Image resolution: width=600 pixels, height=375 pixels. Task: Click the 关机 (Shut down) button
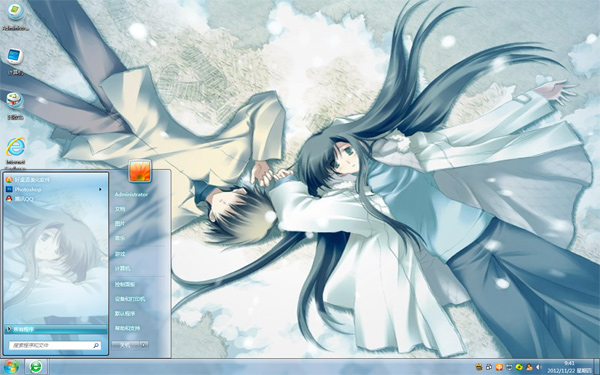pos(125,345)
